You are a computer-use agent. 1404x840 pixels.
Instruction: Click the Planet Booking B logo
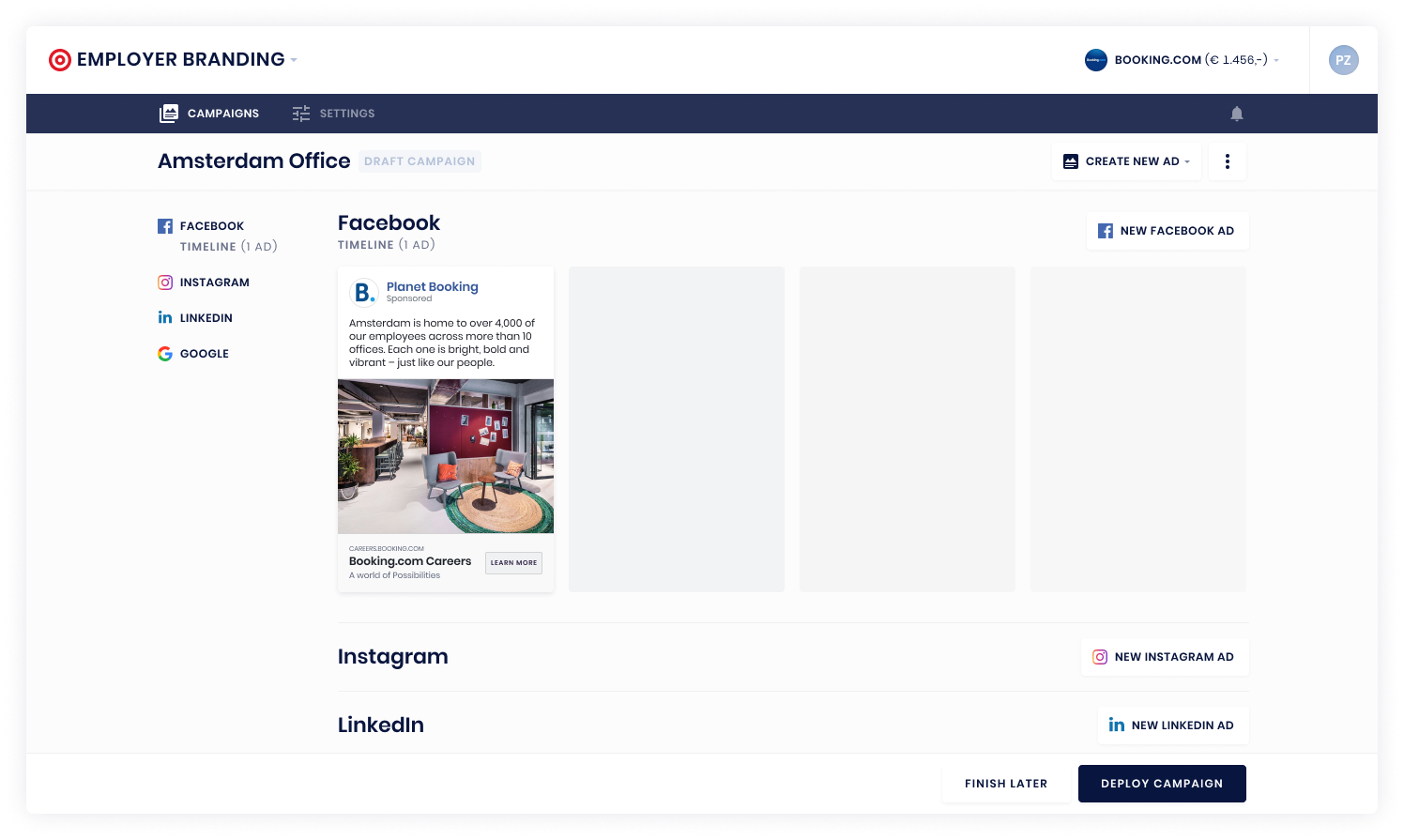(364, 293)
